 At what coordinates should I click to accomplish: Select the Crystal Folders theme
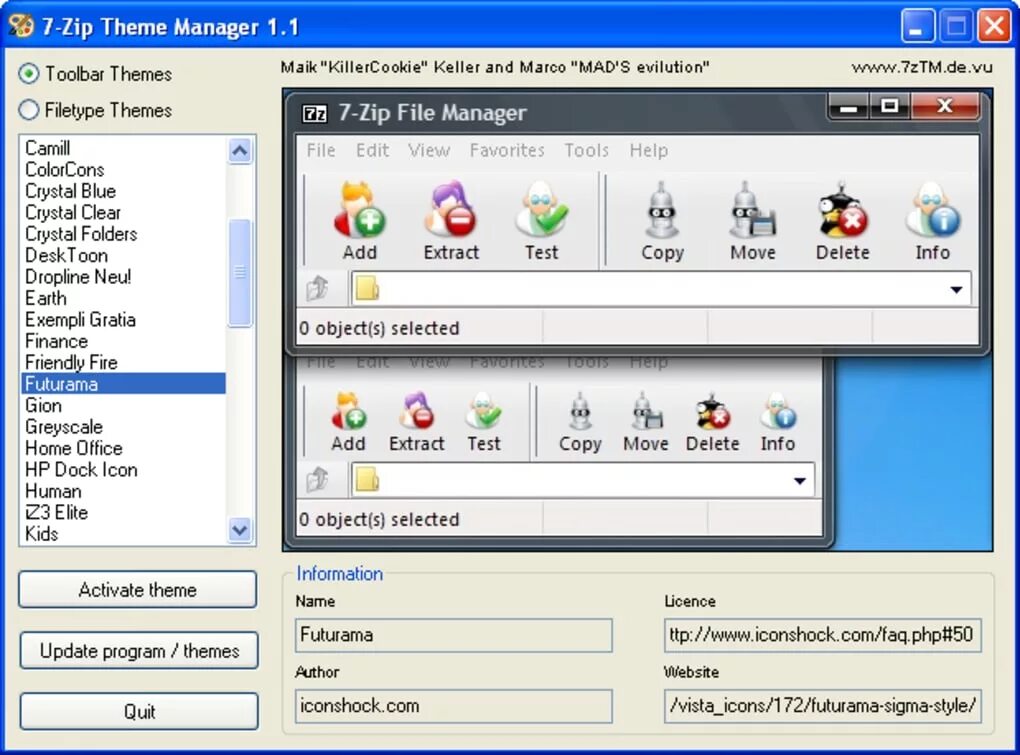(124, 234)
